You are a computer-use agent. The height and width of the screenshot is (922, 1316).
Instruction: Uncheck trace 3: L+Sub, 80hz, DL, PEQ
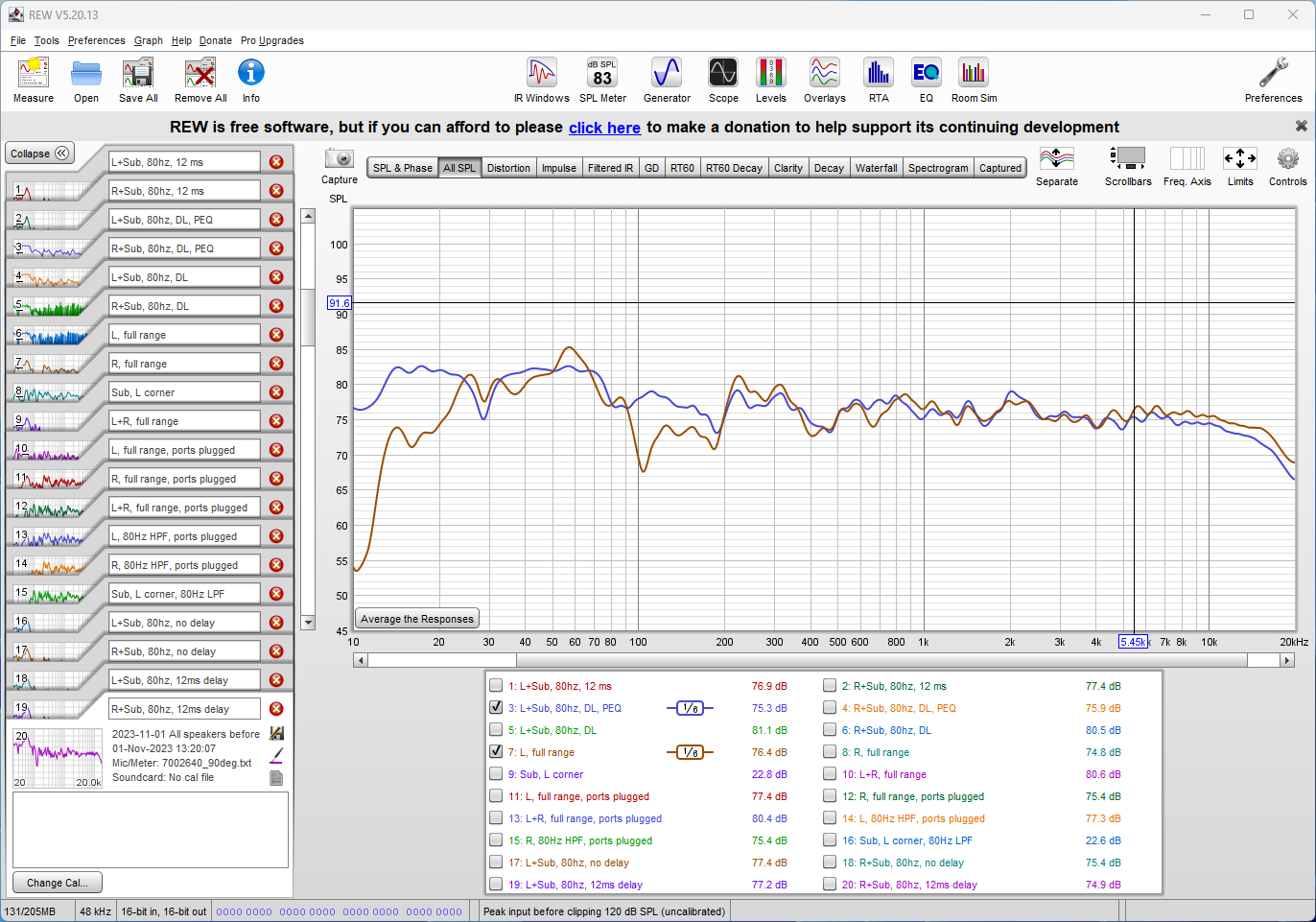pyautogui.click(x=496, y=708)
